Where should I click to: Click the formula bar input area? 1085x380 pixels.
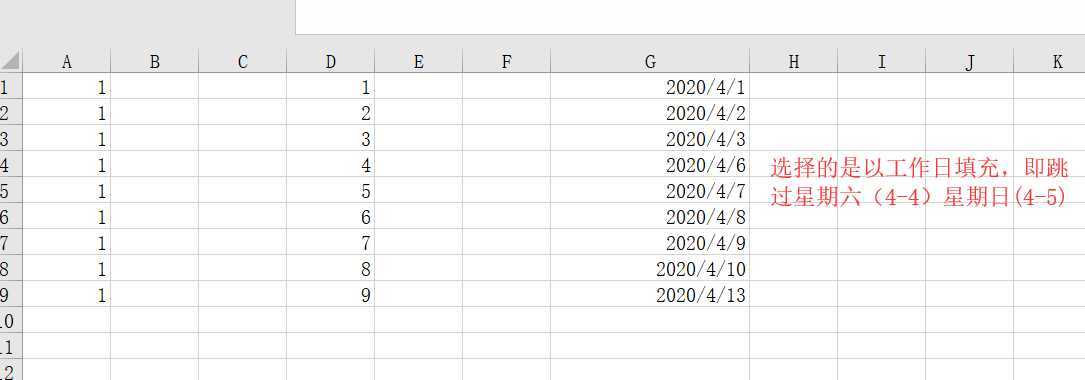[690, 17]
